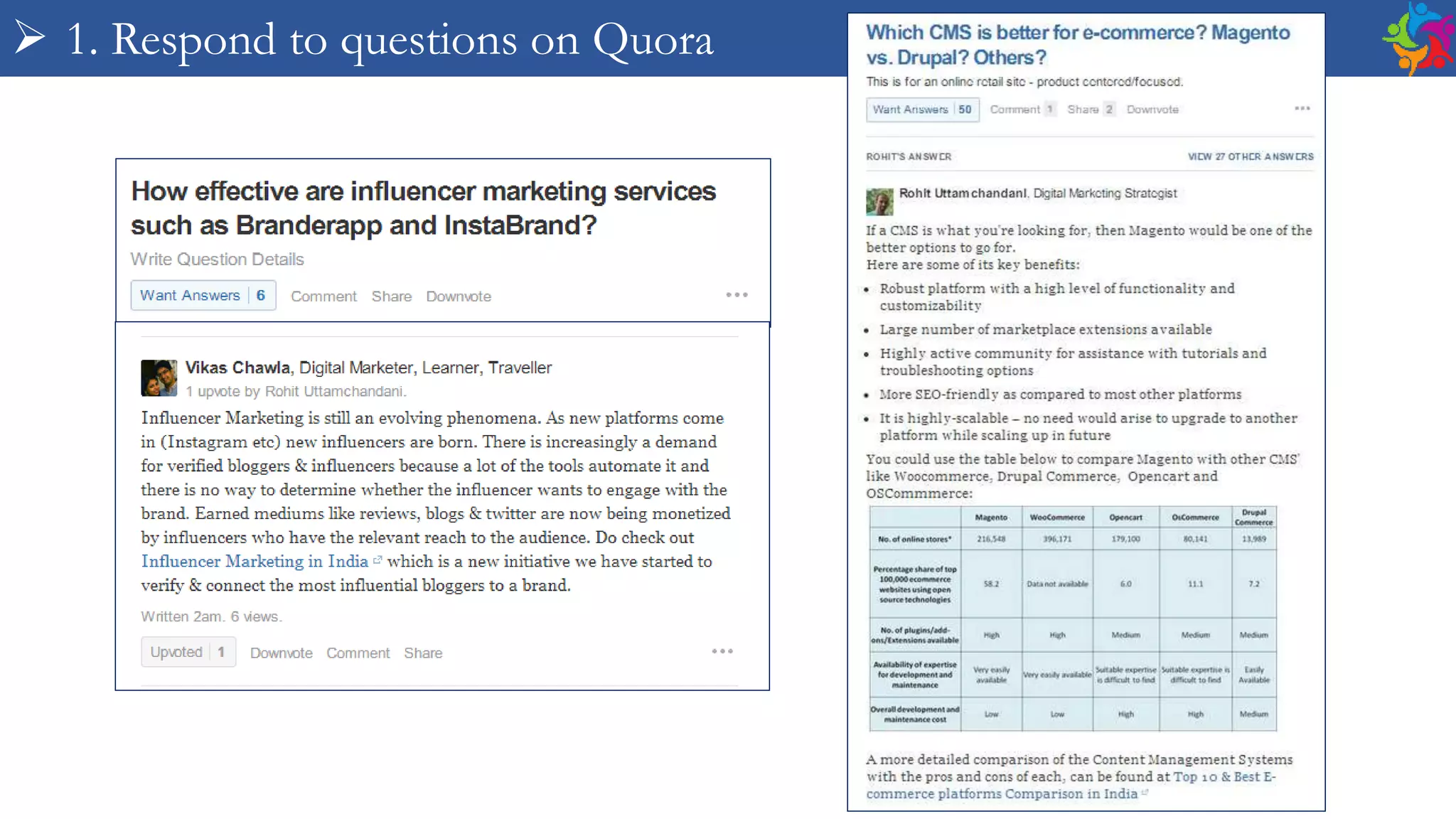Click the CMS comparison table image
The image size is (1456, 819).
tap(1073, 619)
